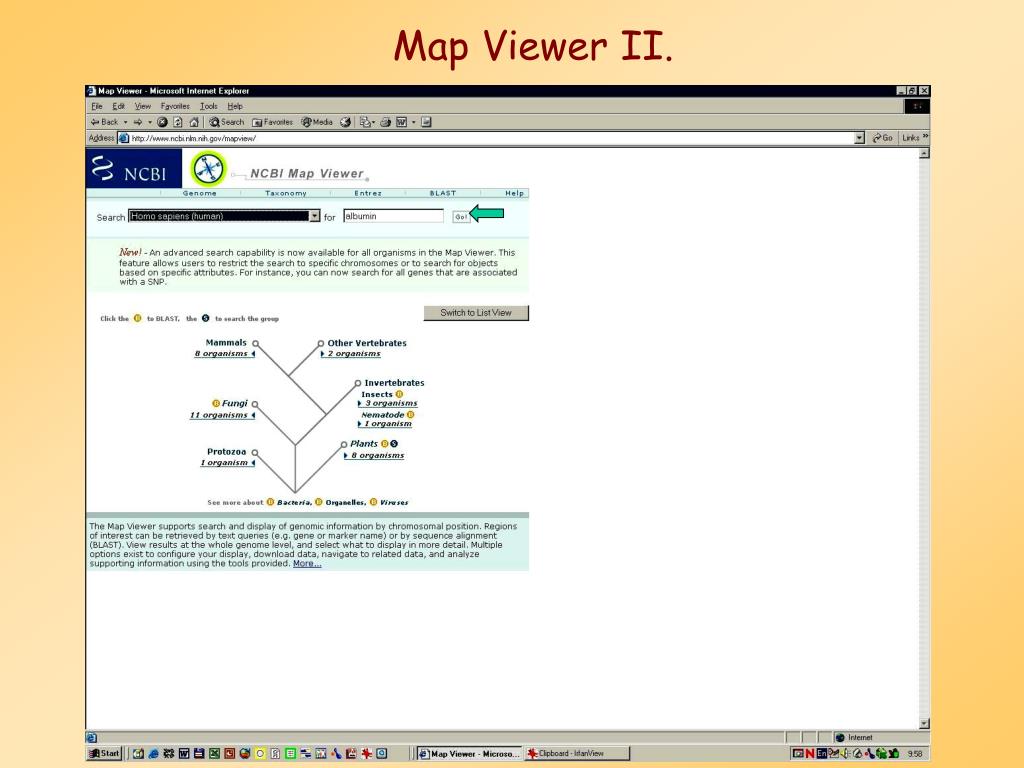
Task: Click the BLAST icon before Organelles
Action: [x=319, y=502]
